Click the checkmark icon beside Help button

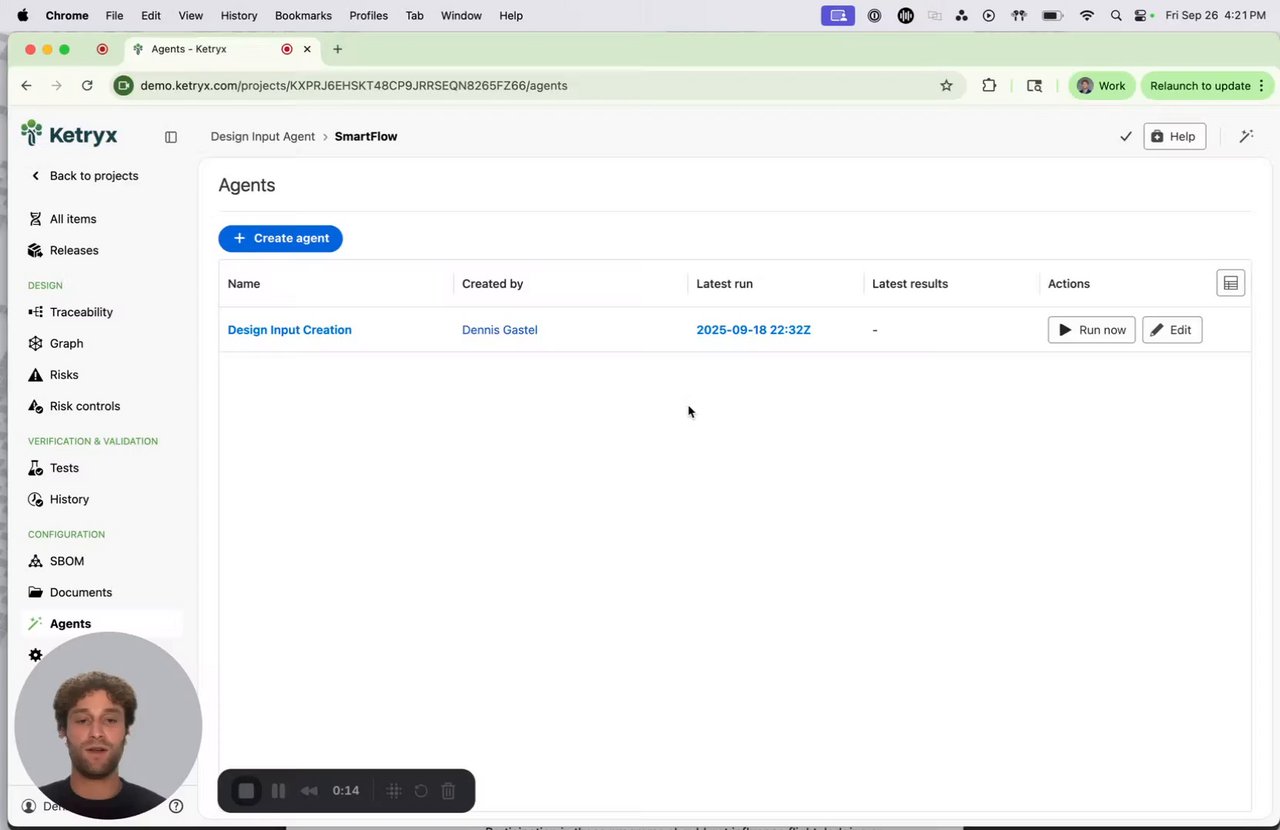click(x=1126, y=137)
